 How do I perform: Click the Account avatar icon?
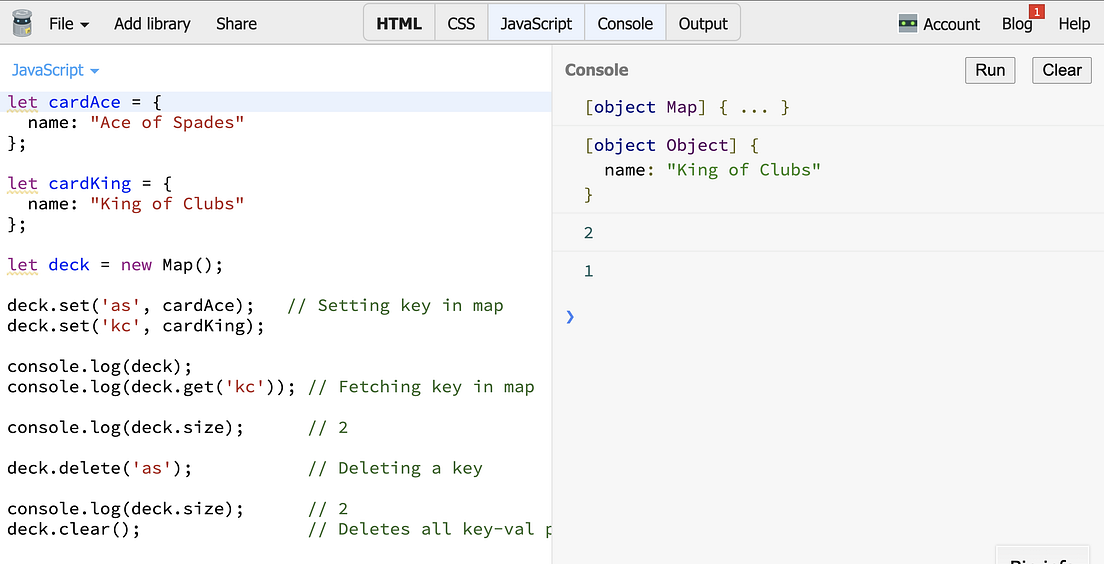coord(908,24)
